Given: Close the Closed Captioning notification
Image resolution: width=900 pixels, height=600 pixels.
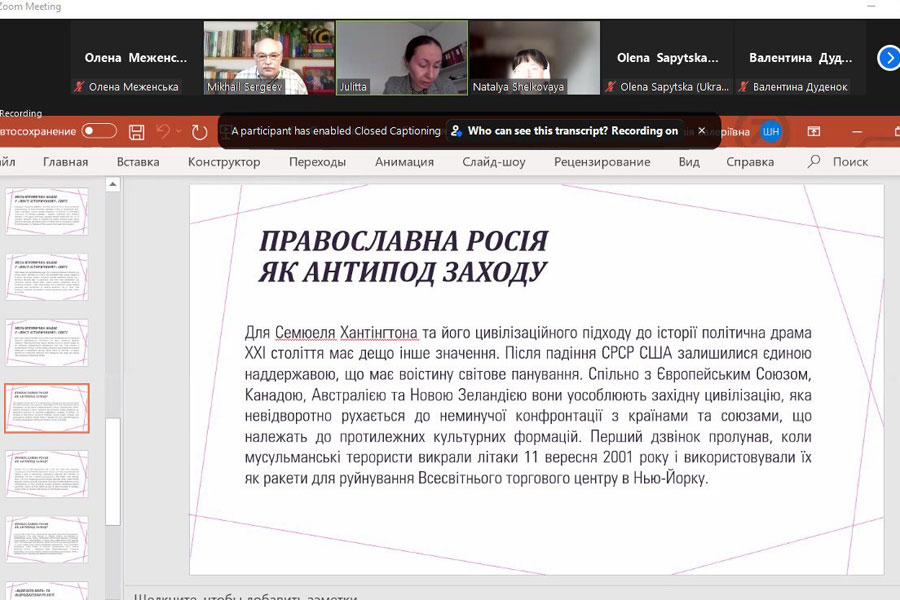Looking at the screenshot, I should (701, 130).
